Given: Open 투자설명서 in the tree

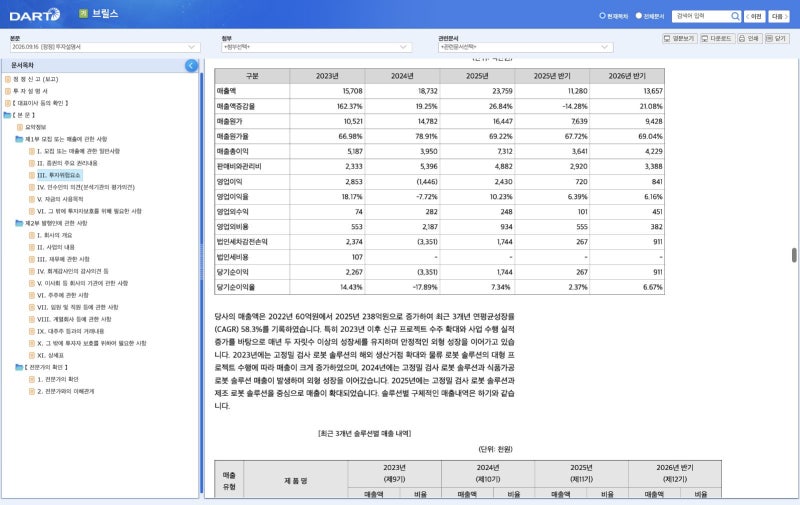Looking at the screenshot, I should 30,91.
